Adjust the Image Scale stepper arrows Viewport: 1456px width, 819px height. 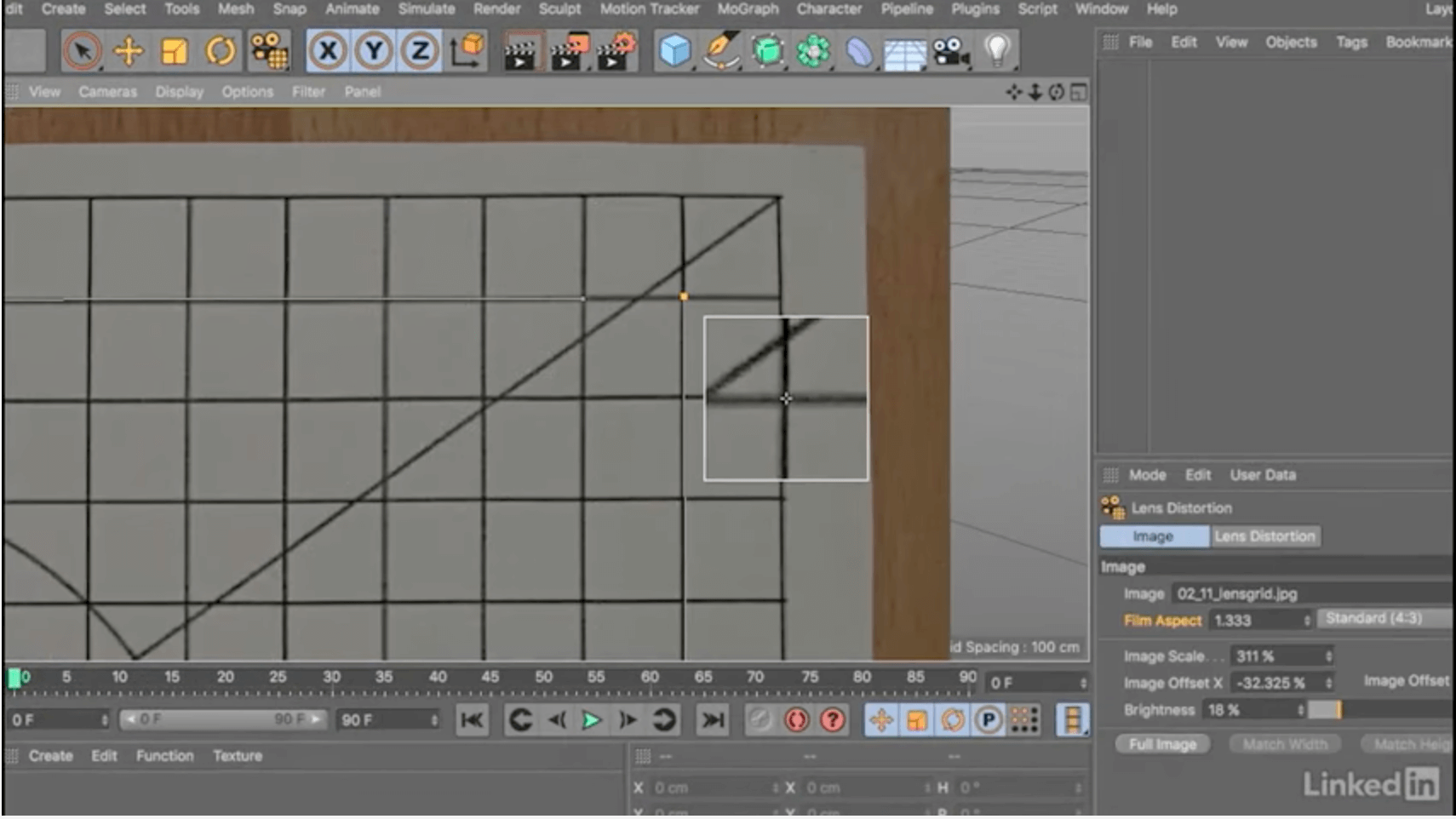click(x=1328, y=656)
